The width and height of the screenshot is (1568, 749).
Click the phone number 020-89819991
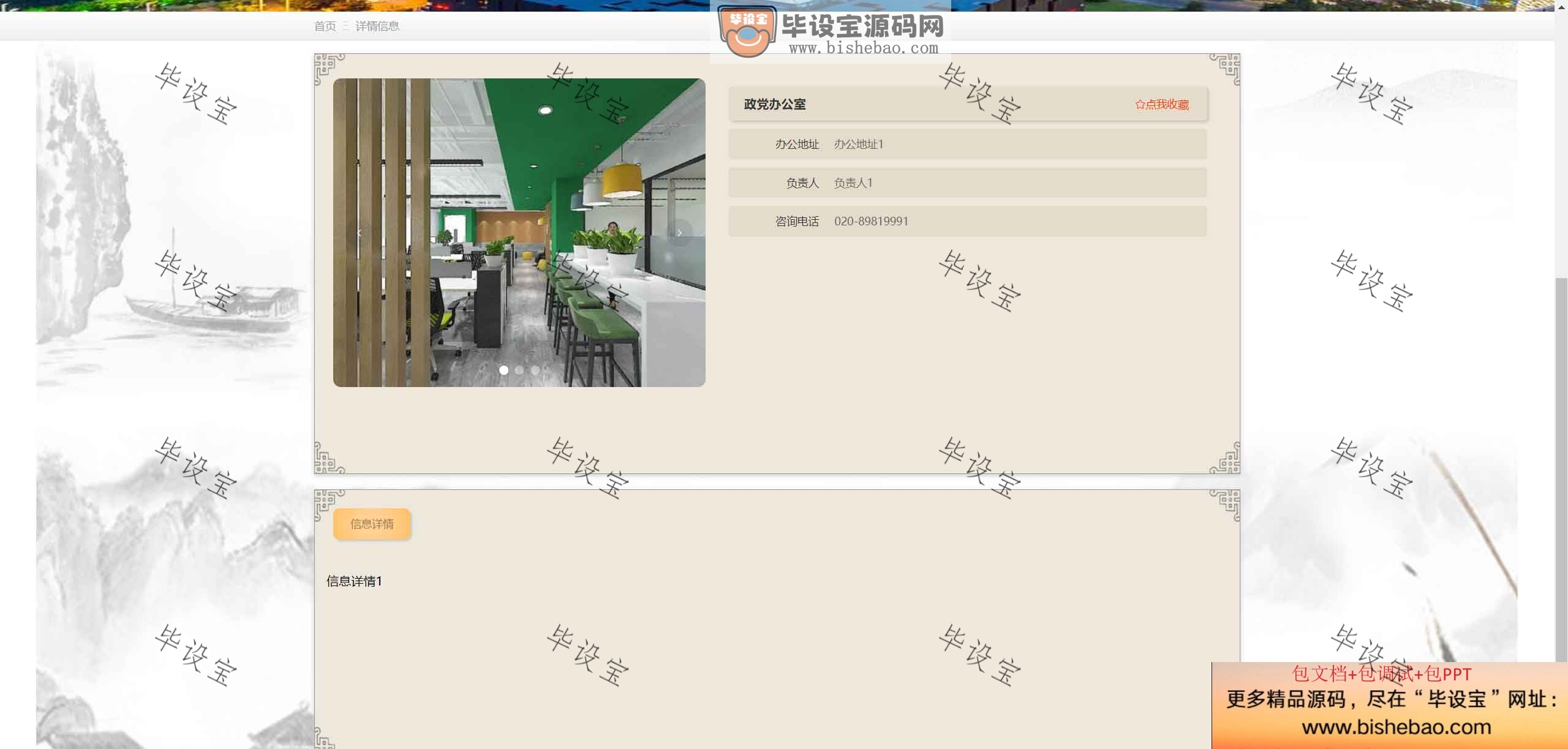(x=871, y=222)
